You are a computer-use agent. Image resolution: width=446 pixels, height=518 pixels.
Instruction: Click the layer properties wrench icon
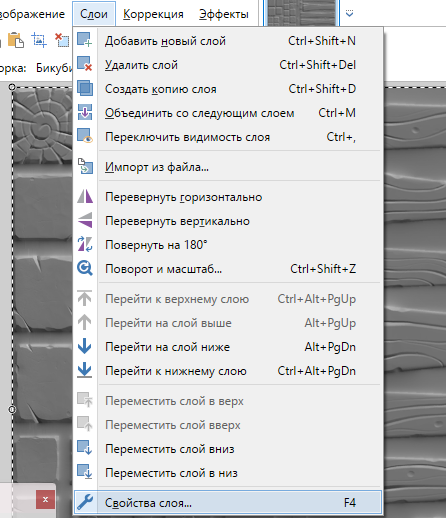coord(85,502)
